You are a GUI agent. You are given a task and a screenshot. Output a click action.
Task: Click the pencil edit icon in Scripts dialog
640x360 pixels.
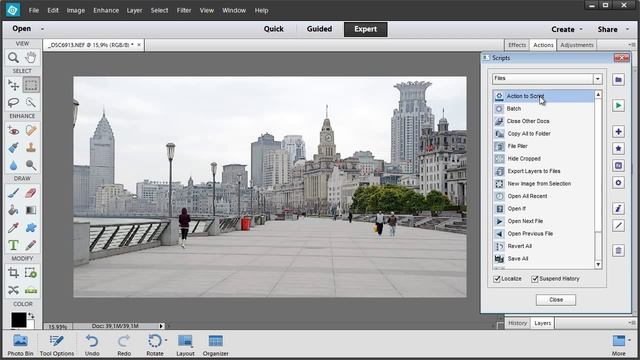click(x=618, y=226)
